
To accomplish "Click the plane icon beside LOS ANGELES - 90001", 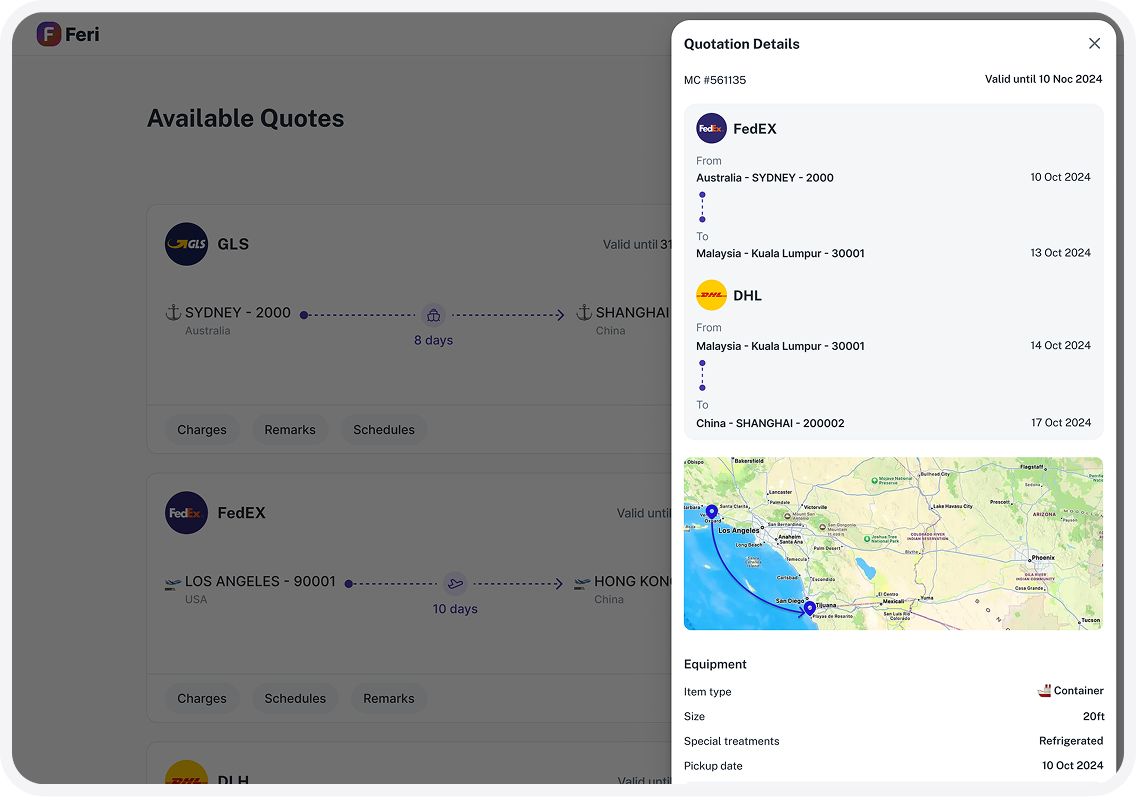I will coord(173,582).
